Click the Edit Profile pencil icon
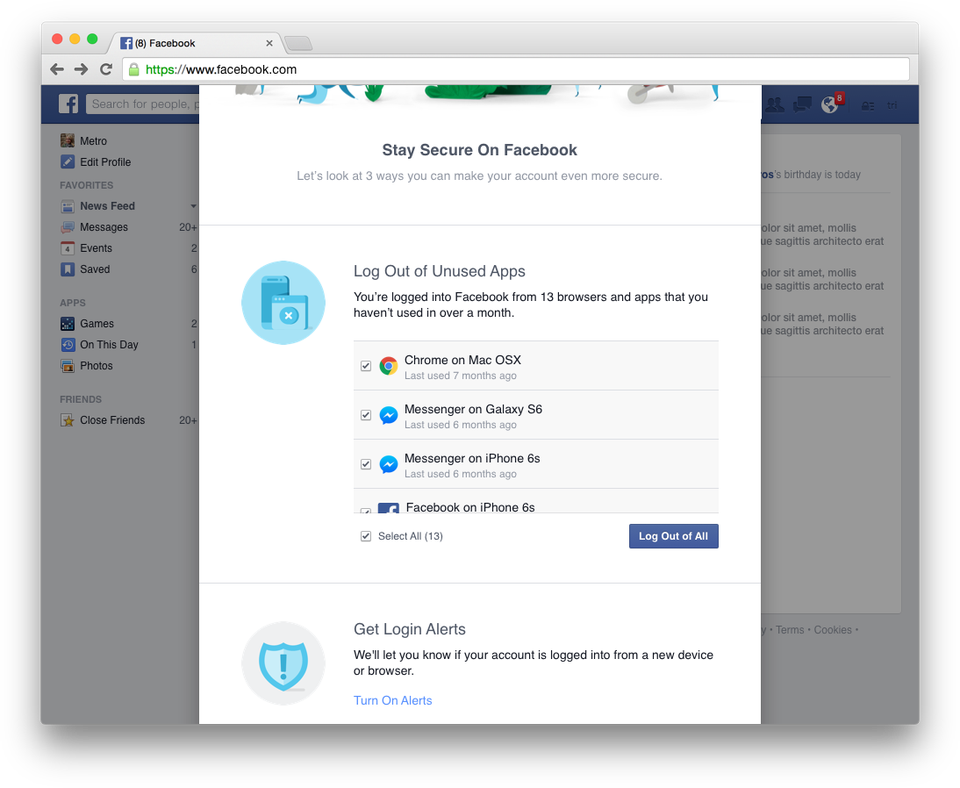 (x=67, y=162)
